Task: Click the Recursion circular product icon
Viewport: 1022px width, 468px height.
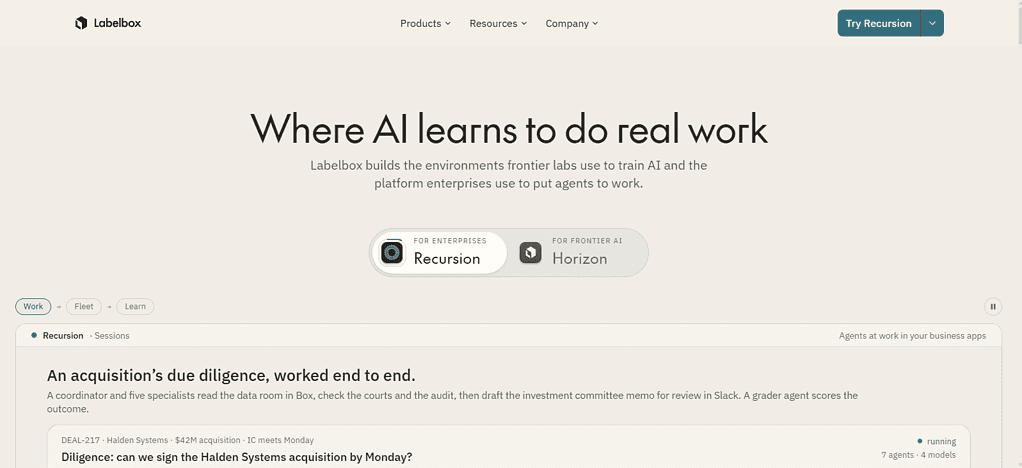Action: [392, 252]
